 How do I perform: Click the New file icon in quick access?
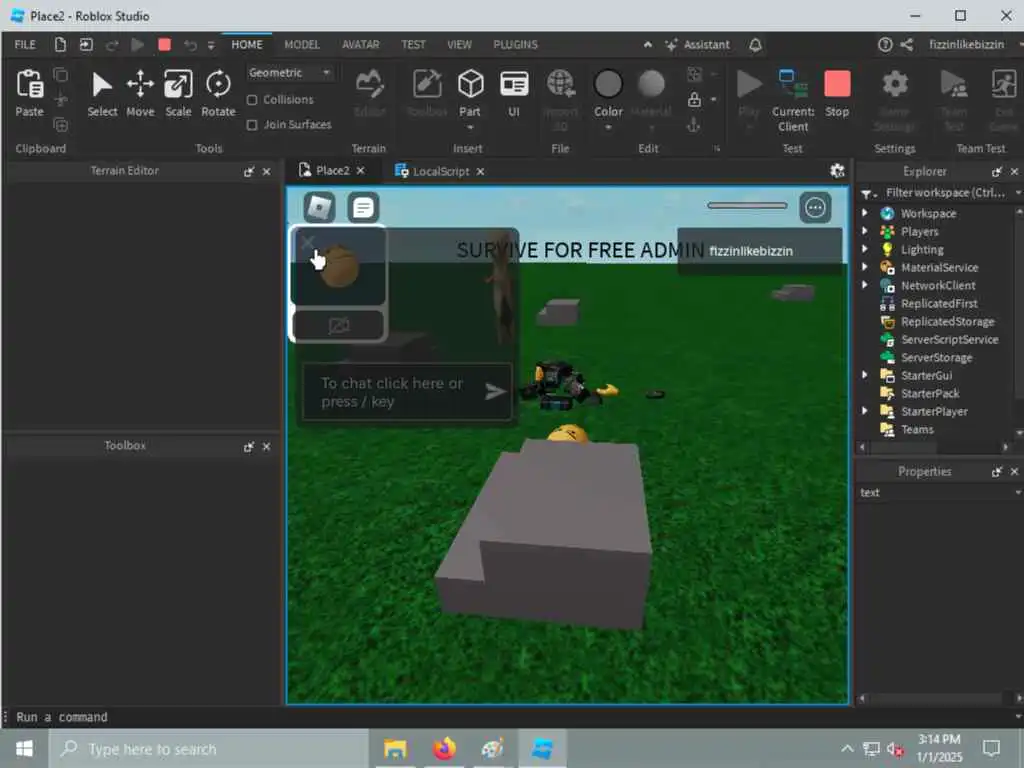pos(60,44)
